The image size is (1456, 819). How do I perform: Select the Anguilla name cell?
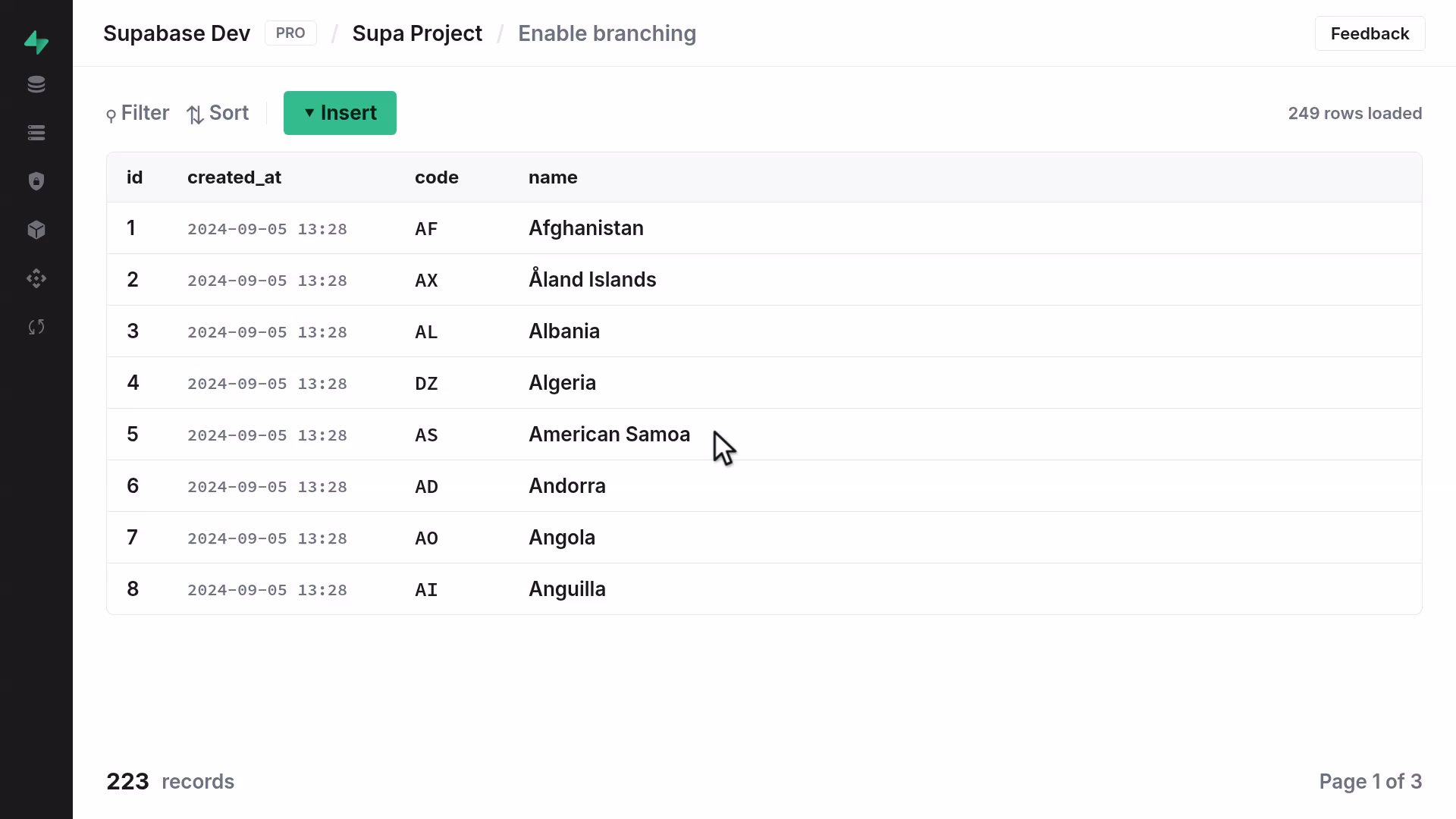567,589
